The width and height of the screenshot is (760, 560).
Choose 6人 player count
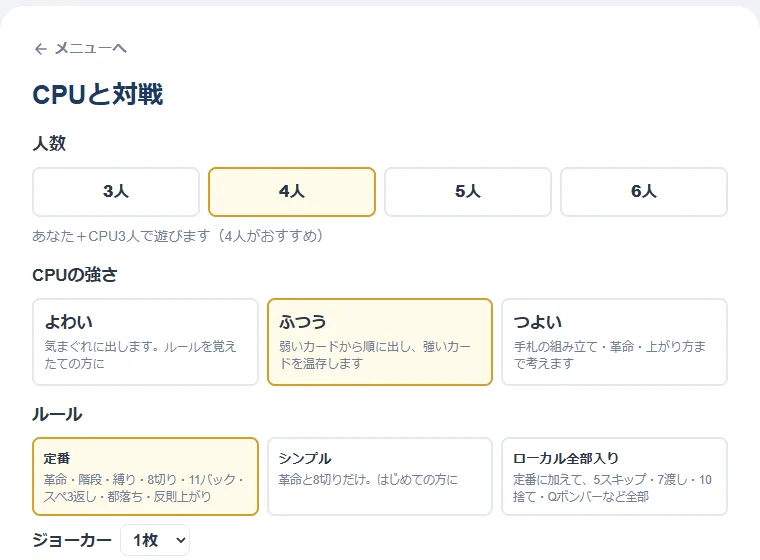pos(644,192)
